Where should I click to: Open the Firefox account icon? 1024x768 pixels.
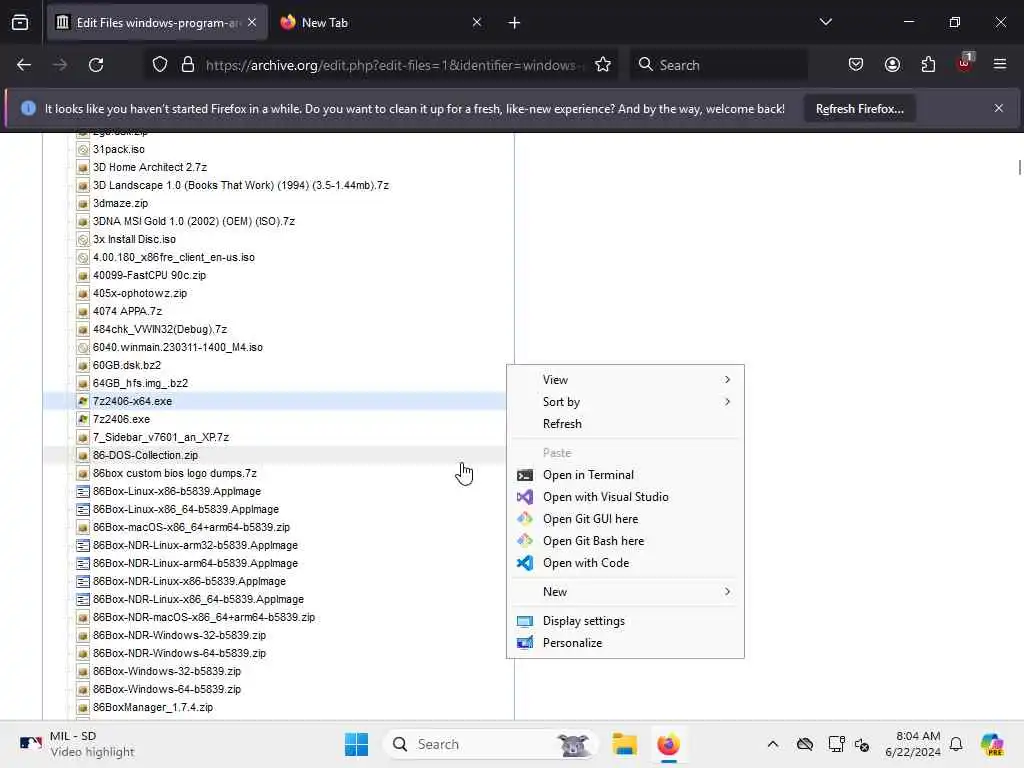point(892,65)
